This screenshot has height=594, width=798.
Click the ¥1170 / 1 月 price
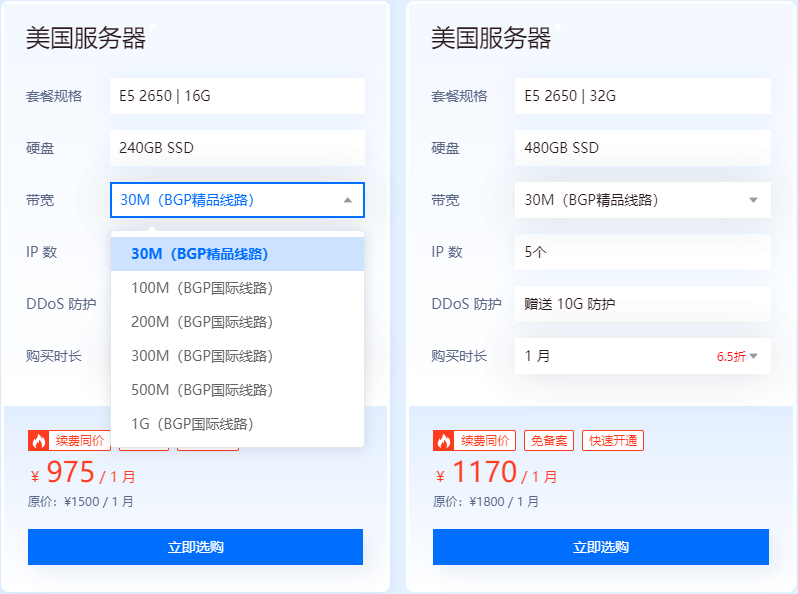coord(496,472)
